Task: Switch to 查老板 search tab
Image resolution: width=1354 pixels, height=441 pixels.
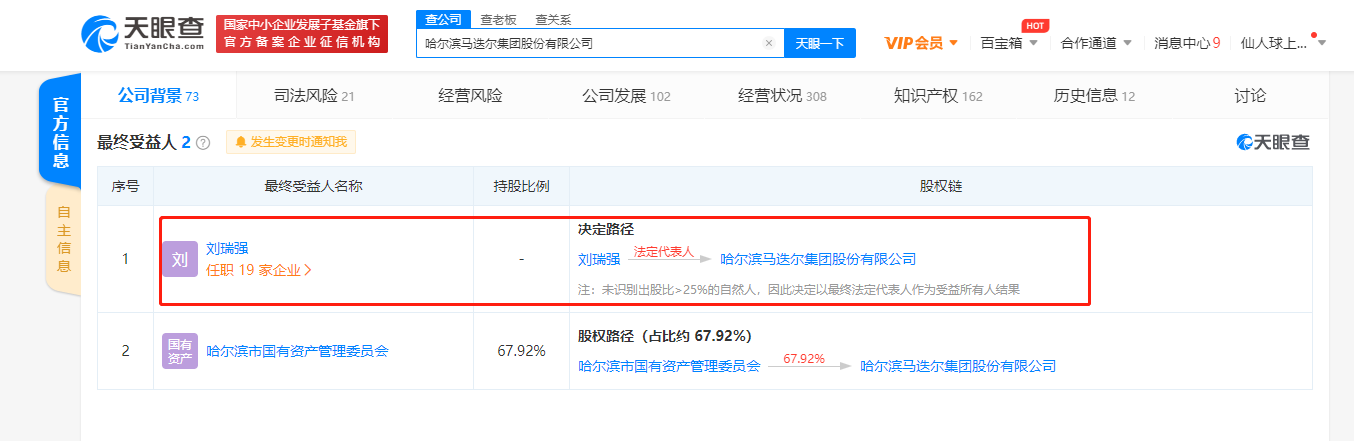Action: pyautogui.click(x=499, y=18)
